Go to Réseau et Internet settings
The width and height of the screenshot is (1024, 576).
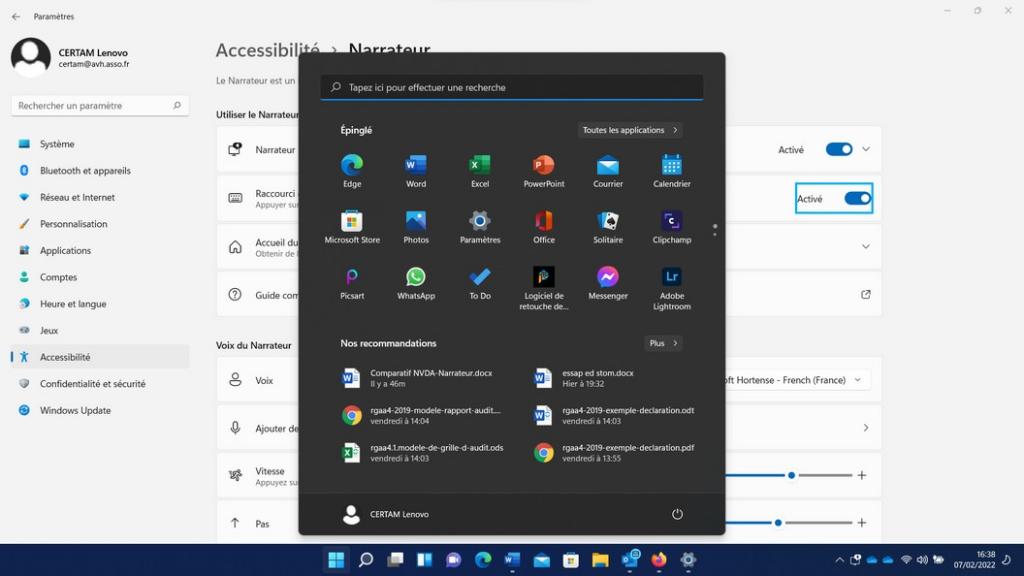coord(100,197)
